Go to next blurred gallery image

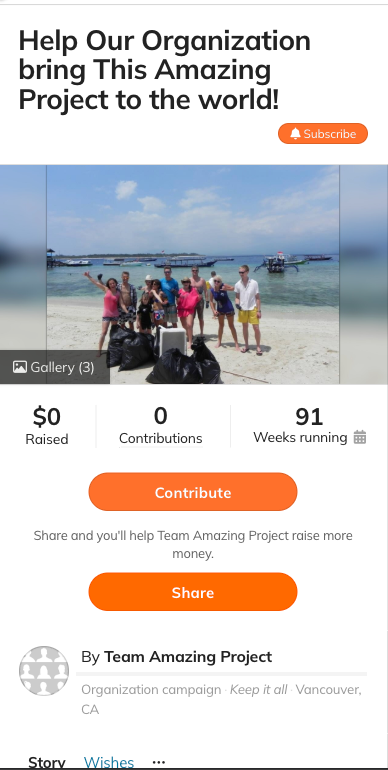tap(363, 275)
